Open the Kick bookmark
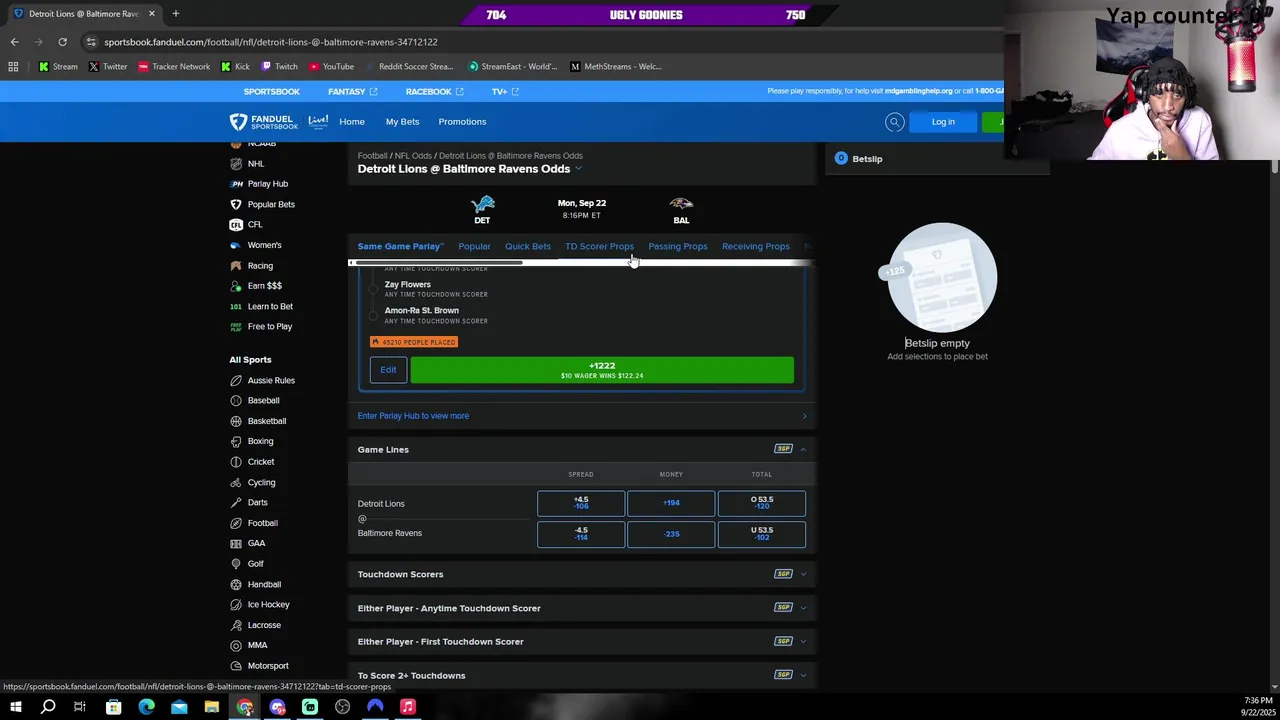The width and height of the screenshot is (1280, 720). [x=235, y=67]
